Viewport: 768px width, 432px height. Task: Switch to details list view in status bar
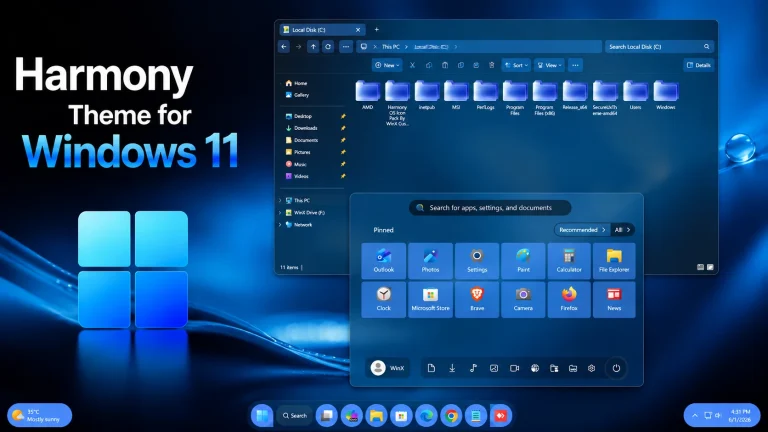pos(700,267)
